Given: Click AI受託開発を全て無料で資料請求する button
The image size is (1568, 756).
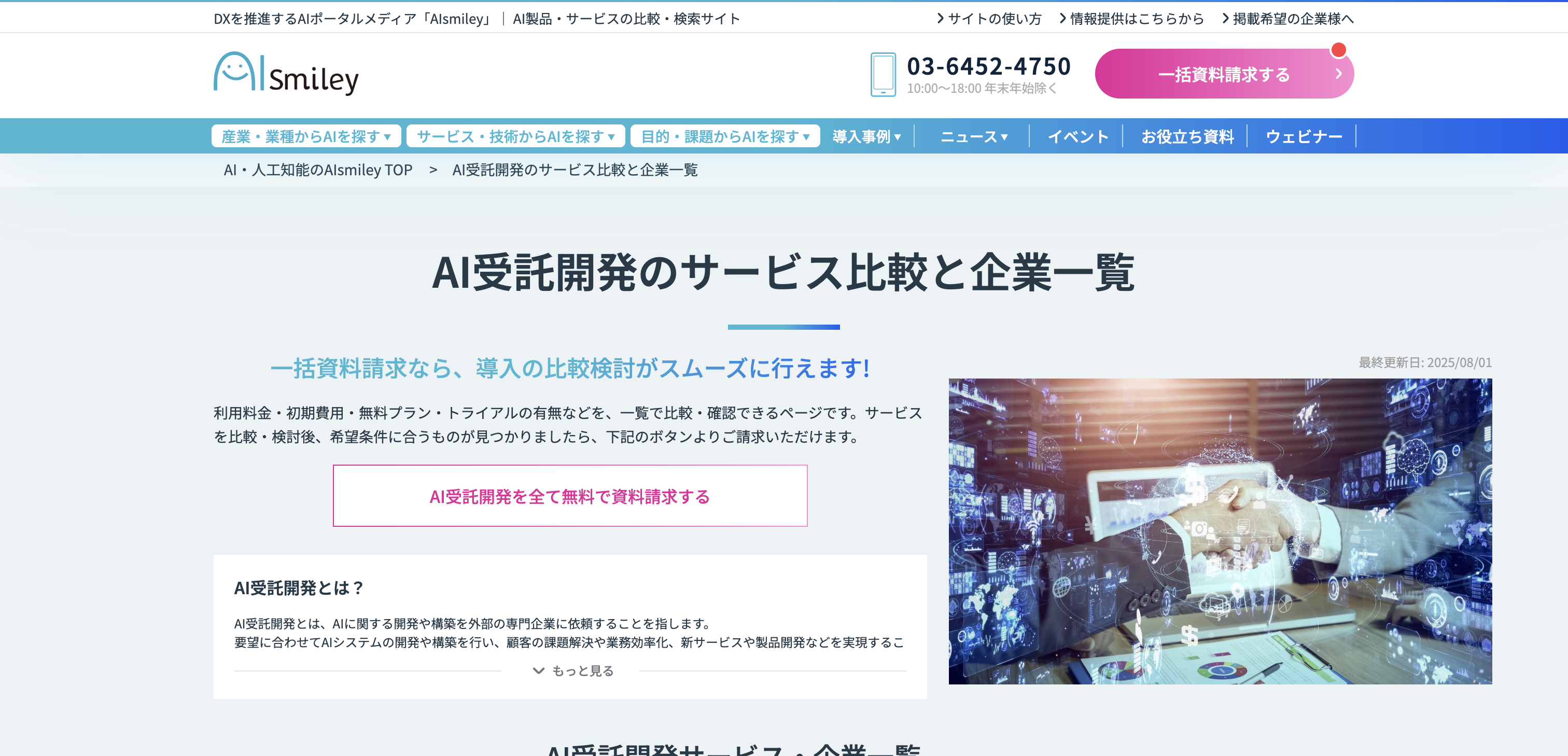Looking at the screenshot, I should (x=570, y=496).
